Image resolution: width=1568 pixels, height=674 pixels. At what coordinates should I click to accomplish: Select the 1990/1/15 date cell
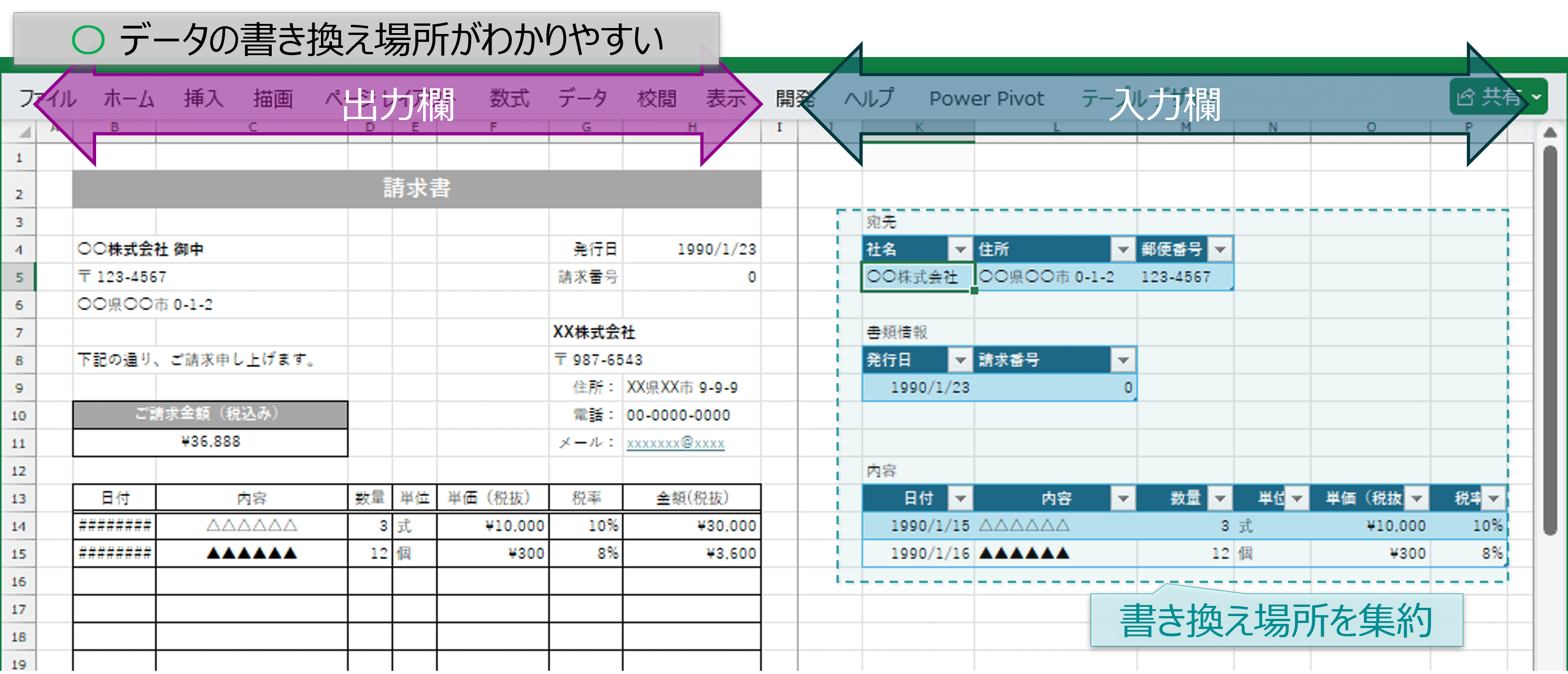pos(918,525)
